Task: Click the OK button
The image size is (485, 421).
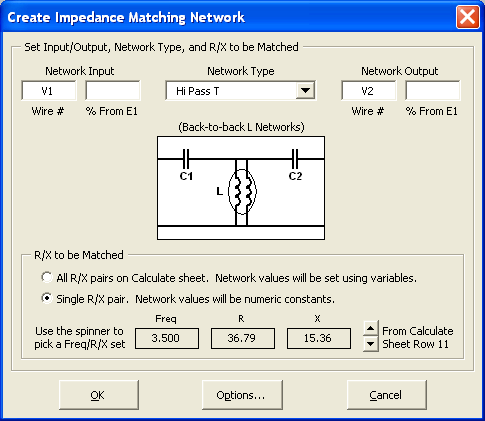Action: click(x=99, y=395)
